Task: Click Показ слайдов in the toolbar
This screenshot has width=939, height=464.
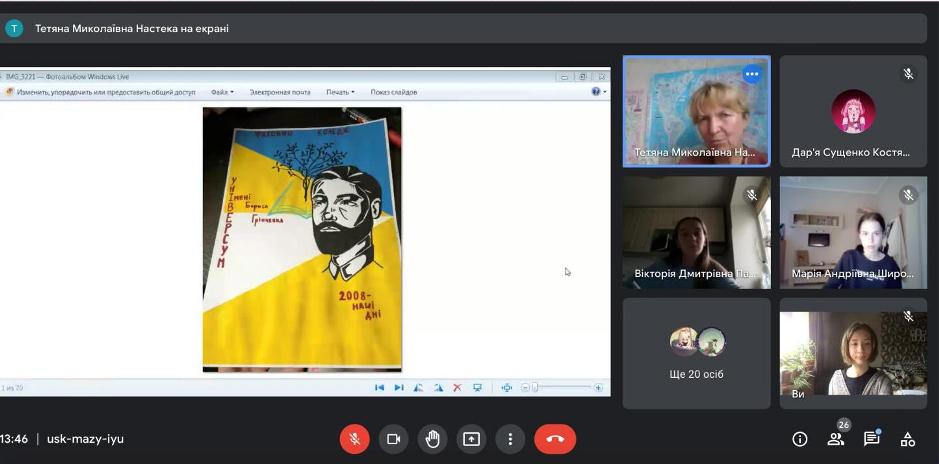Action: (x=394, y=92)
